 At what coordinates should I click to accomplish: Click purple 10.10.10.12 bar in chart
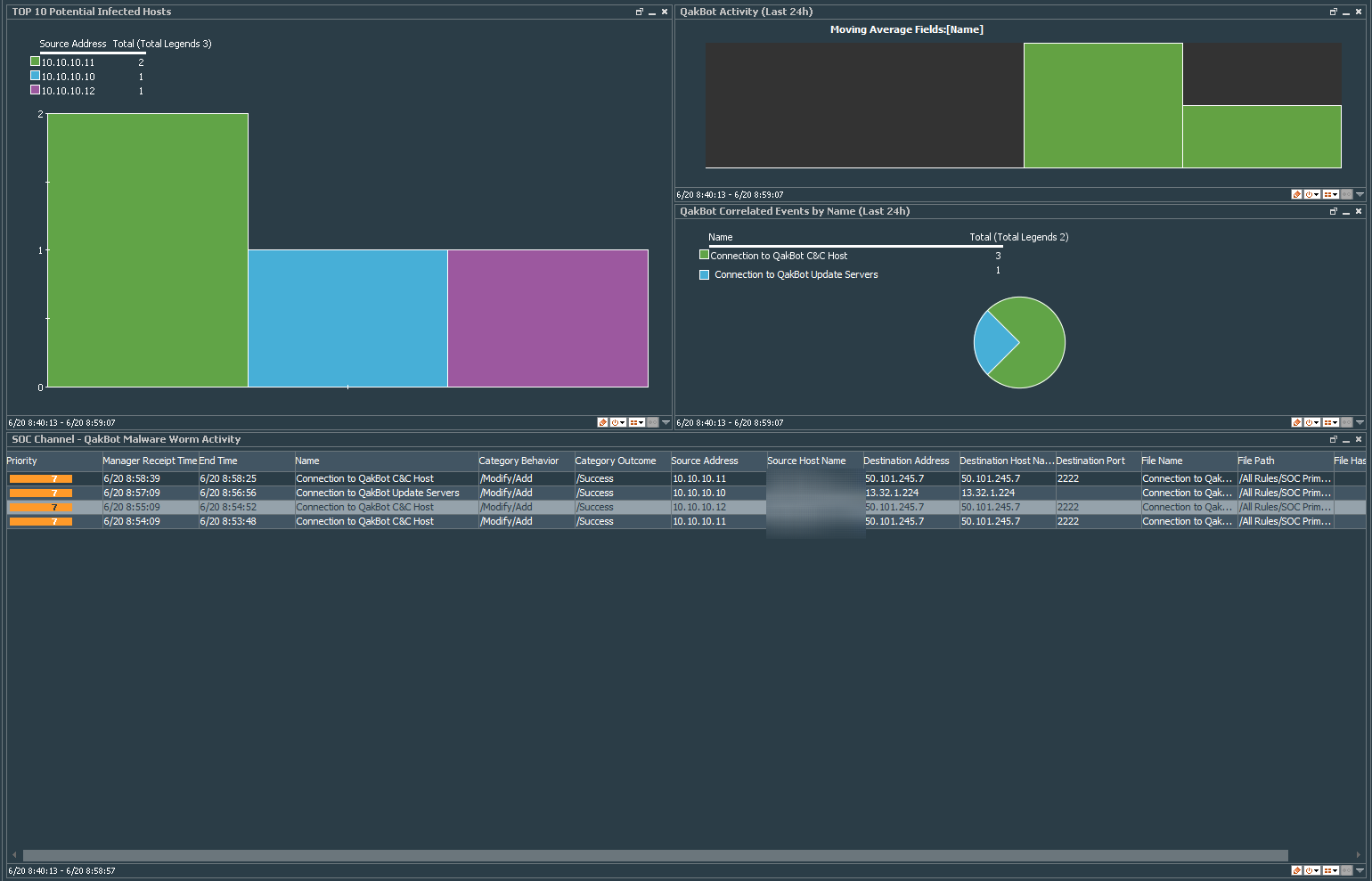[x=547, y=318]
